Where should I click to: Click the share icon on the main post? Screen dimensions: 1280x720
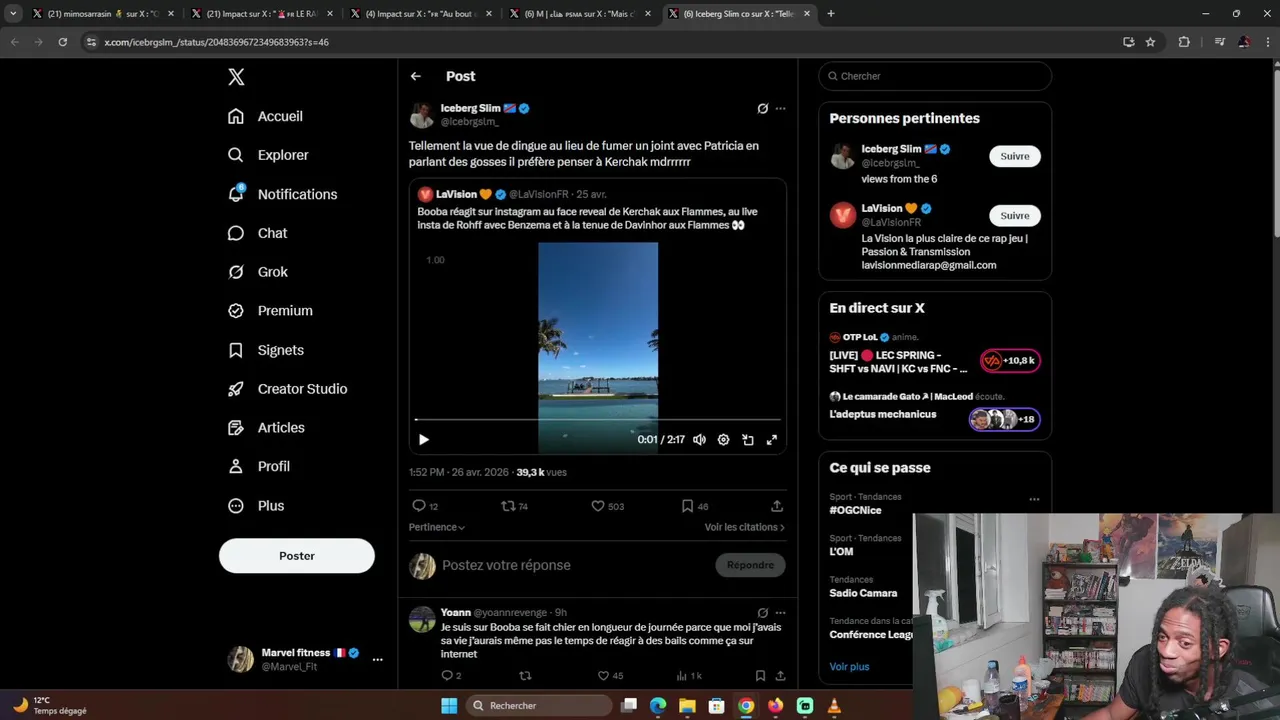(777, 506)
